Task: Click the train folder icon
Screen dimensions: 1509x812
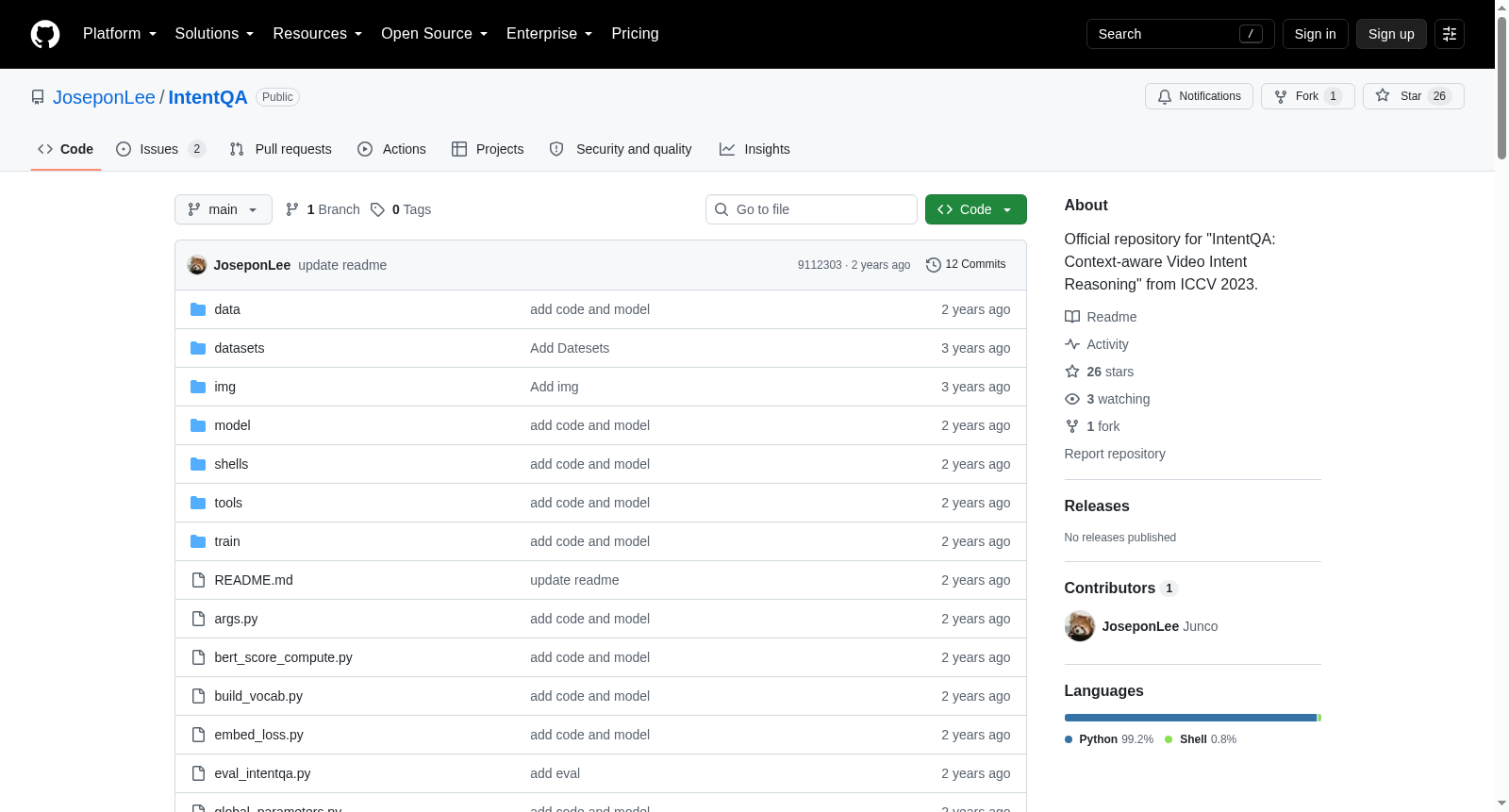Action: [198, 541]
